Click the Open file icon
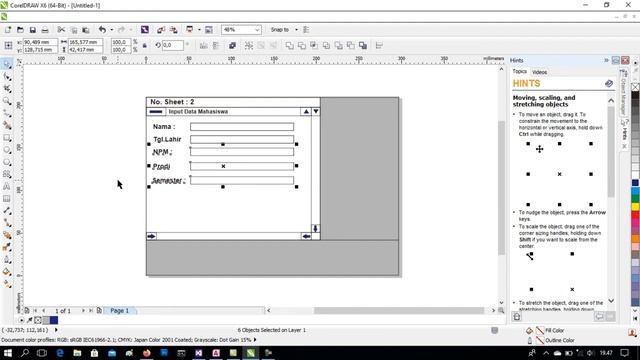Screen dimensions: 640x360 pyautogui.click(x=20, y=30)
